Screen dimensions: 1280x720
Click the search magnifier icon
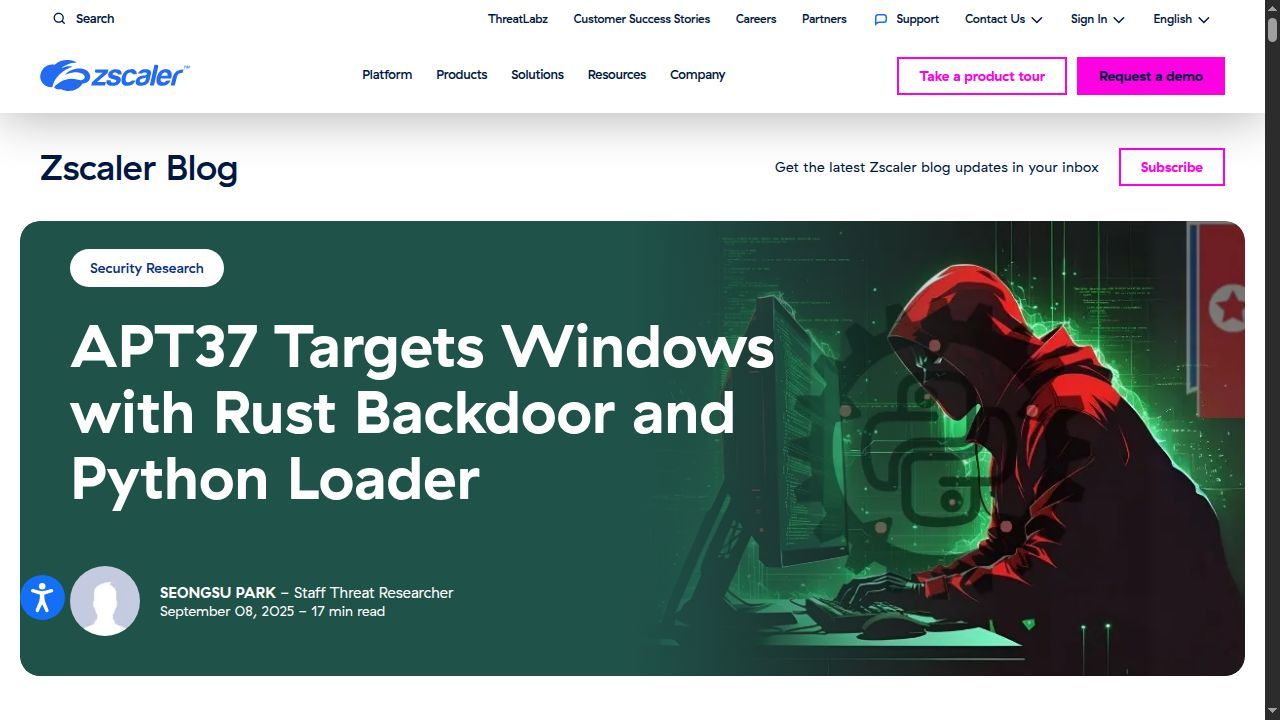pos(59,18)
